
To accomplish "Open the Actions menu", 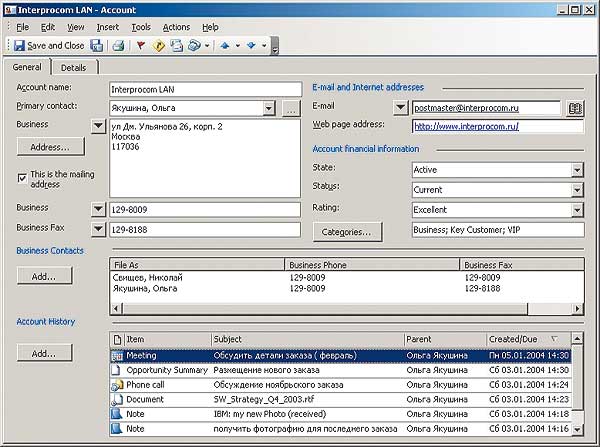I will click(176, 27).
